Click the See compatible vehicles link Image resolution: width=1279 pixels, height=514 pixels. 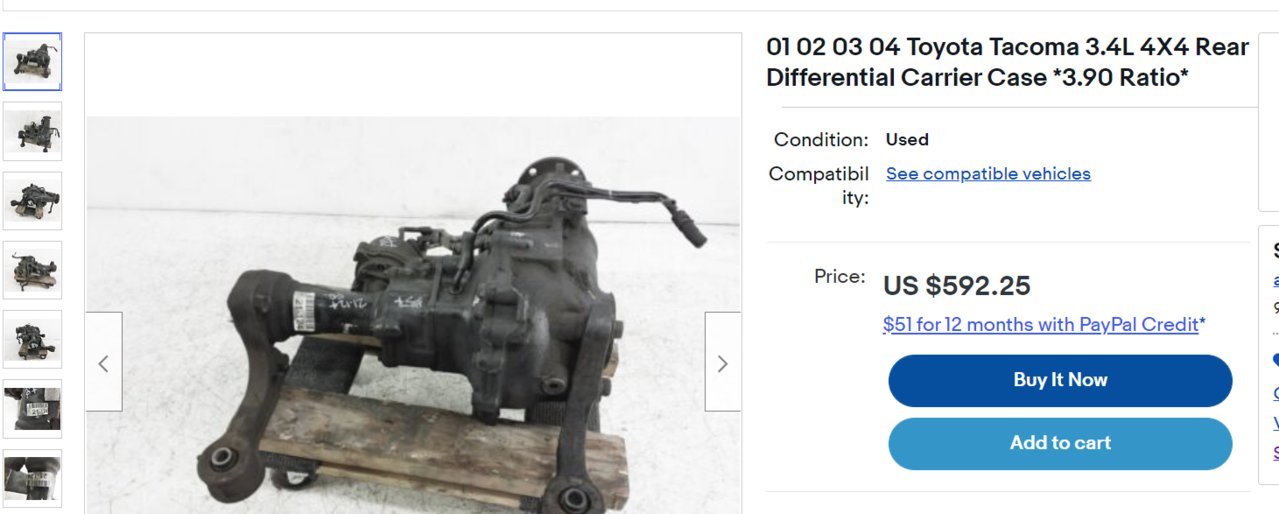point(988,174)
